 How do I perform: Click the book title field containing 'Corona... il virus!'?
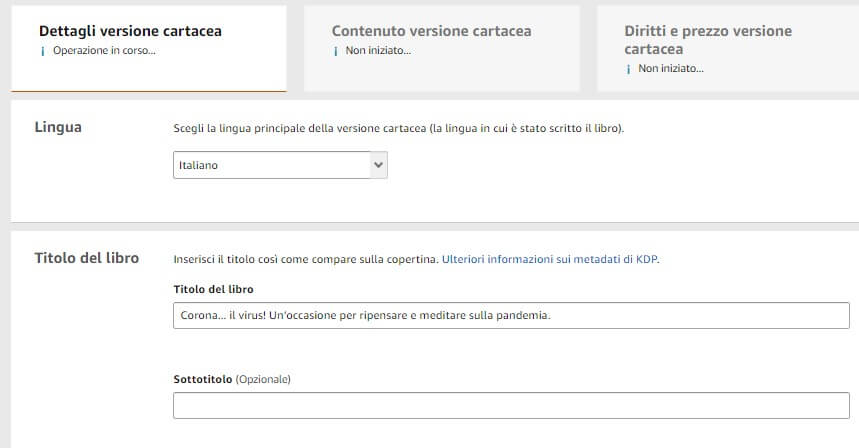(510, 316)
